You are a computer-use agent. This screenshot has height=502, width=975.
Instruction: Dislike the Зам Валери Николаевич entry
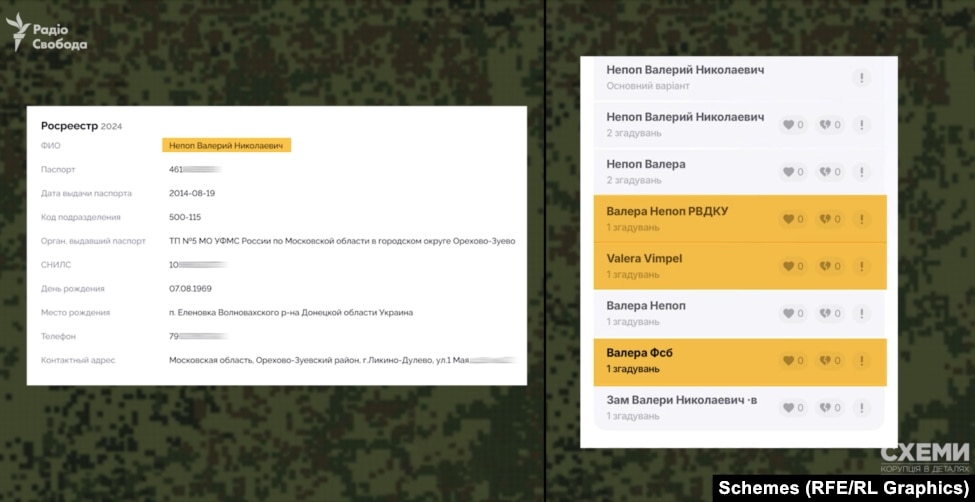click(829, 407)
